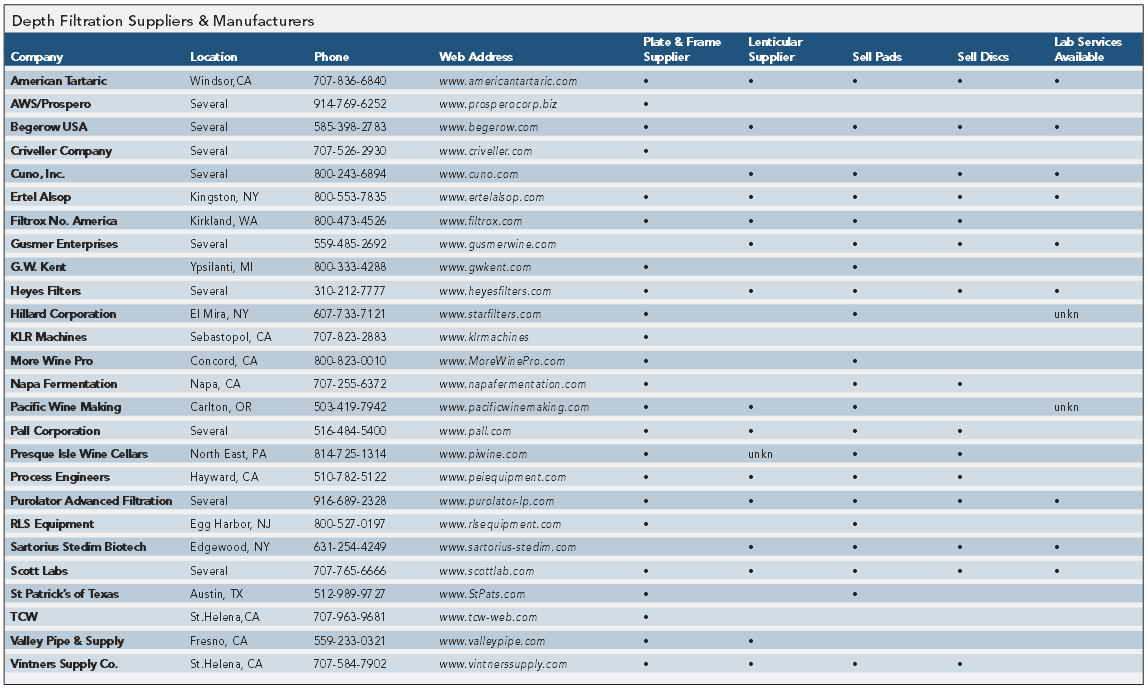
Task: Click the Location column header
Action: 213,57
